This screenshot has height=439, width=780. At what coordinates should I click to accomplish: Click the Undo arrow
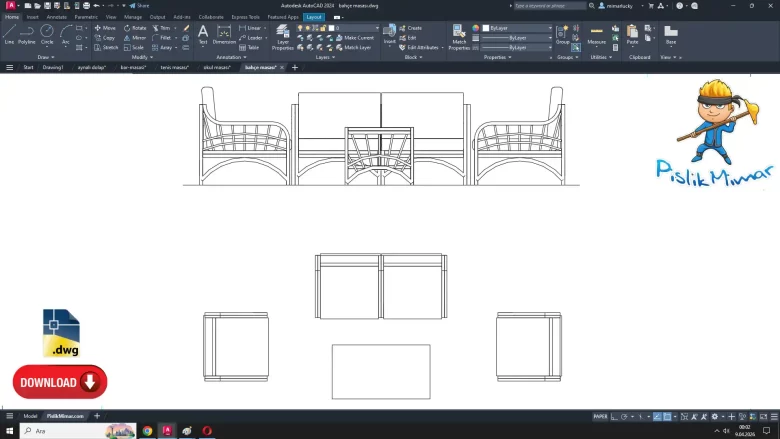(x=96, y=5)
